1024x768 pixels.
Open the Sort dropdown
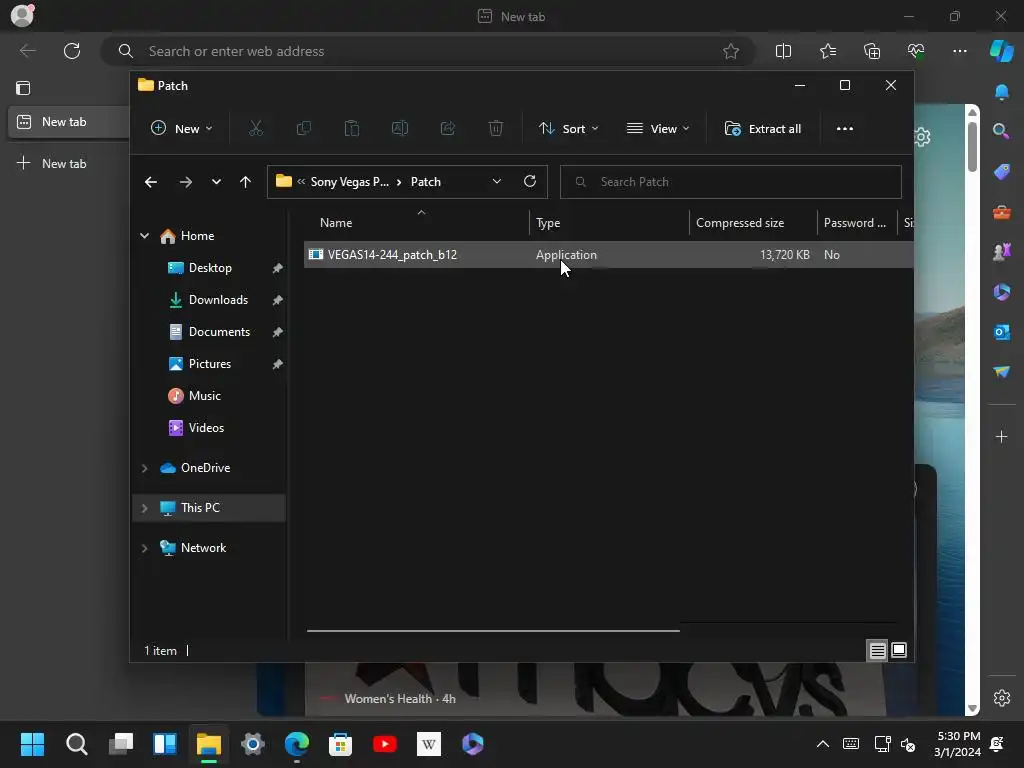568,129
